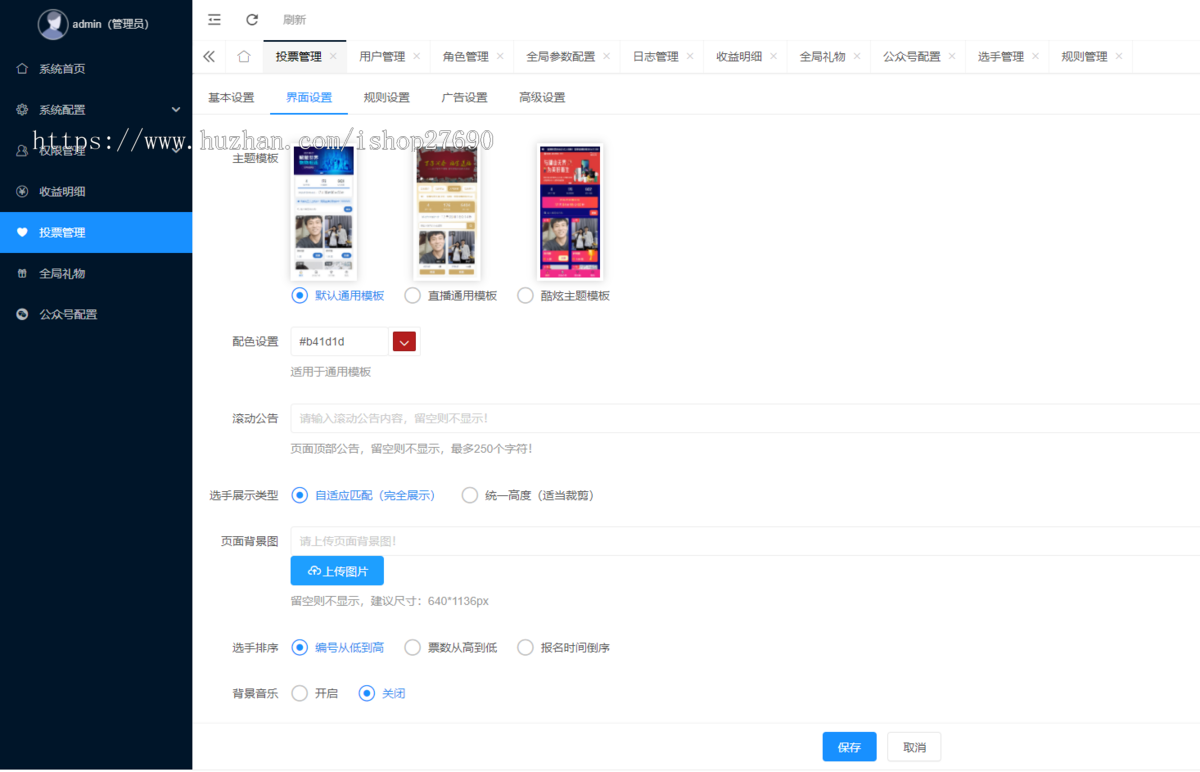Sort contestants by 票数从高到低
The image size is (1200, 772).
413,648
